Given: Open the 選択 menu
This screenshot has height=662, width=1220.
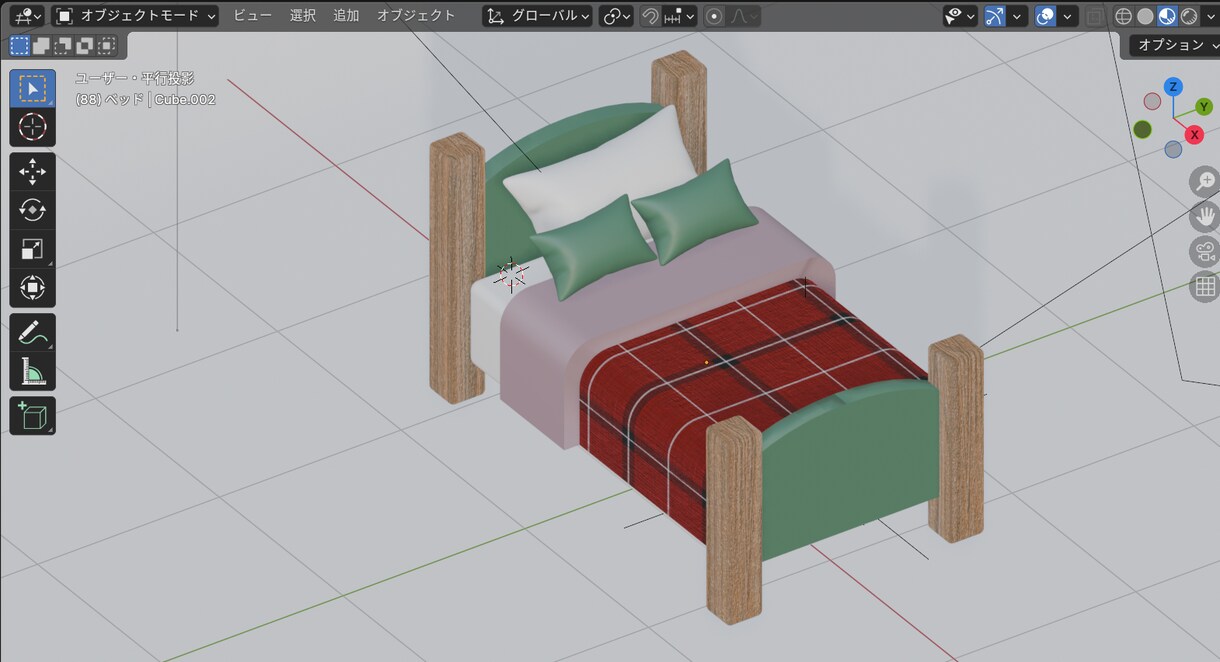Looking at the screenshot, I should click(303, 16).
